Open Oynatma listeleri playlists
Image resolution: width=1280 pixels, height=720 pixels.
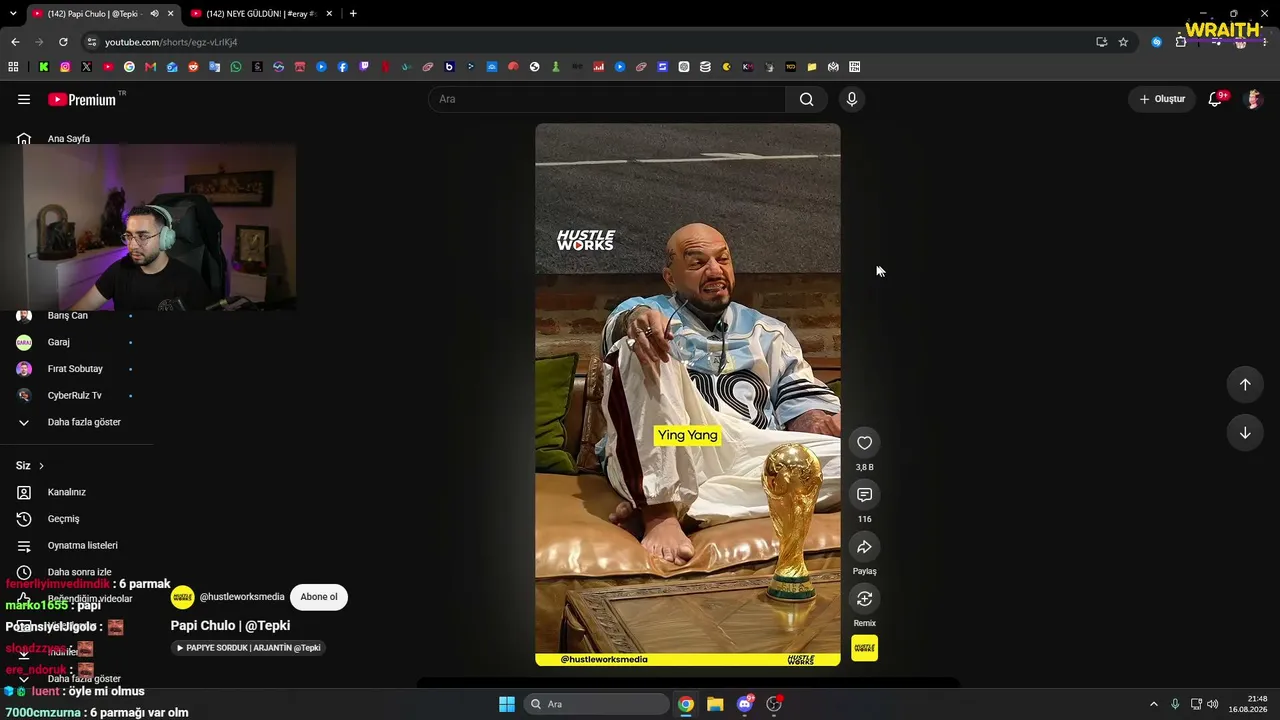(83, 545)
